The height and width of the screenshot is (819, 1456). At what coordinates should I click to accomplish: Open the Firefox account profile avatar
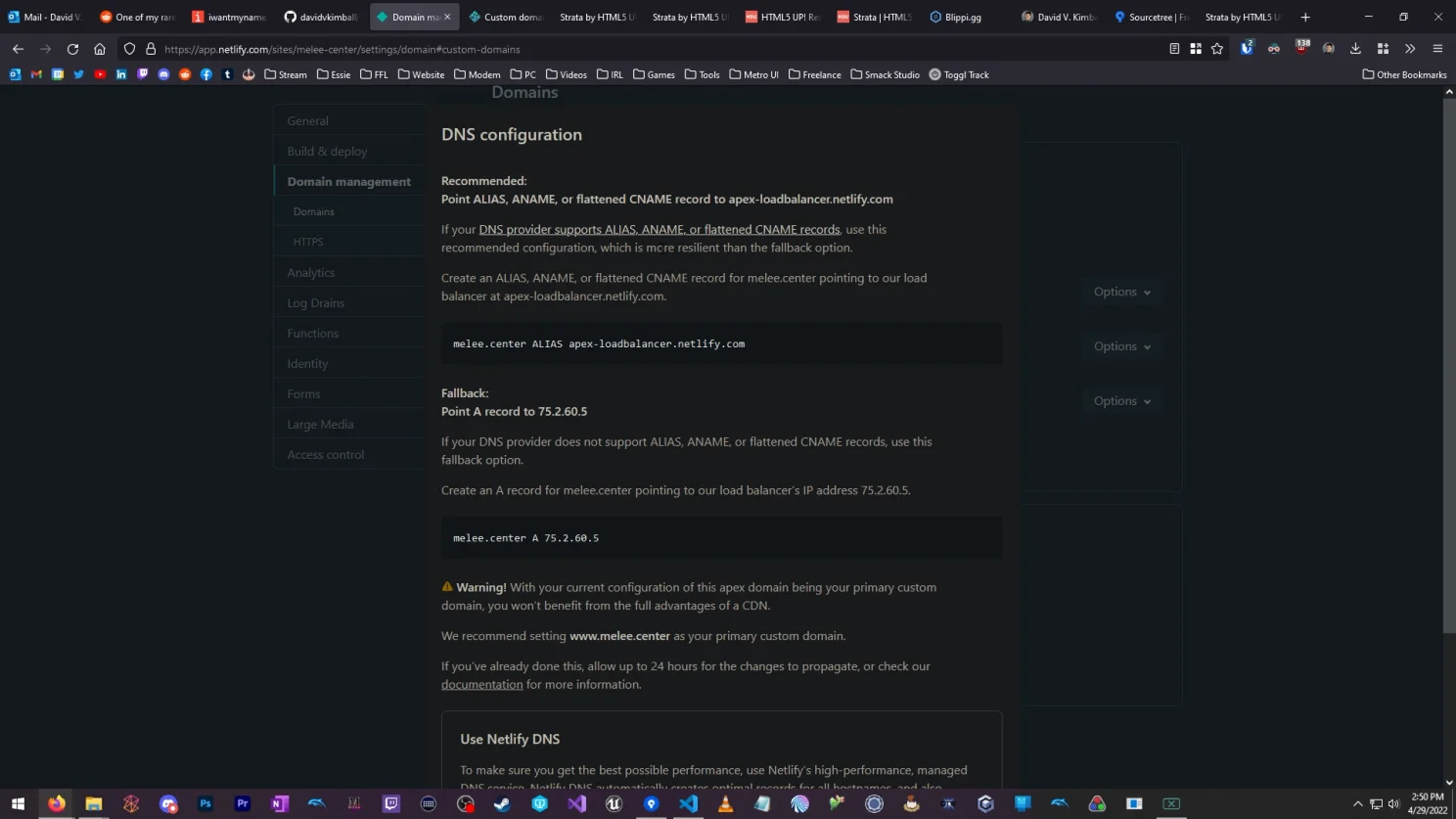click(x=1328, y=49)
